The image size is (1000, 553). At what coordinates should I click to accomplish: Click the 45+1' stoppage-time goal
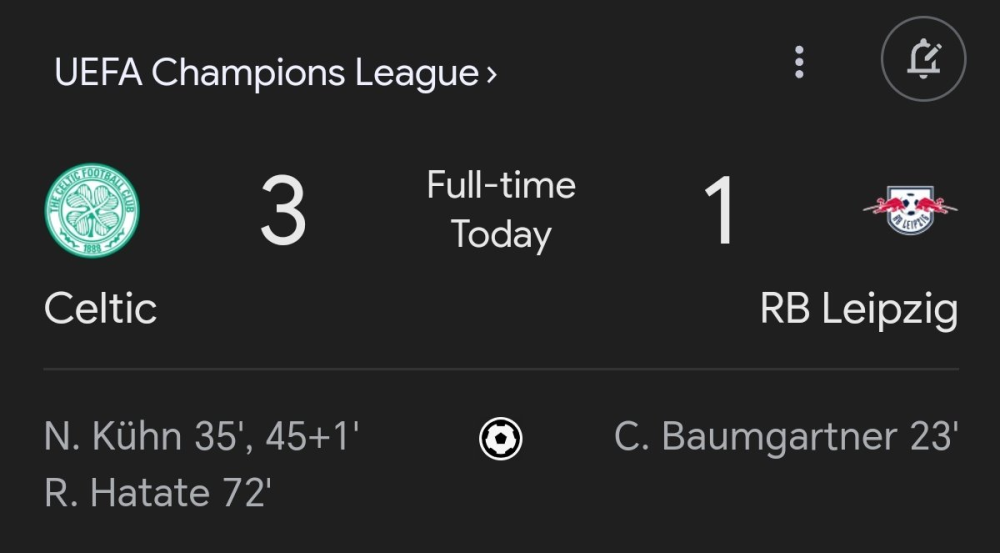click(x=312, y=437)
